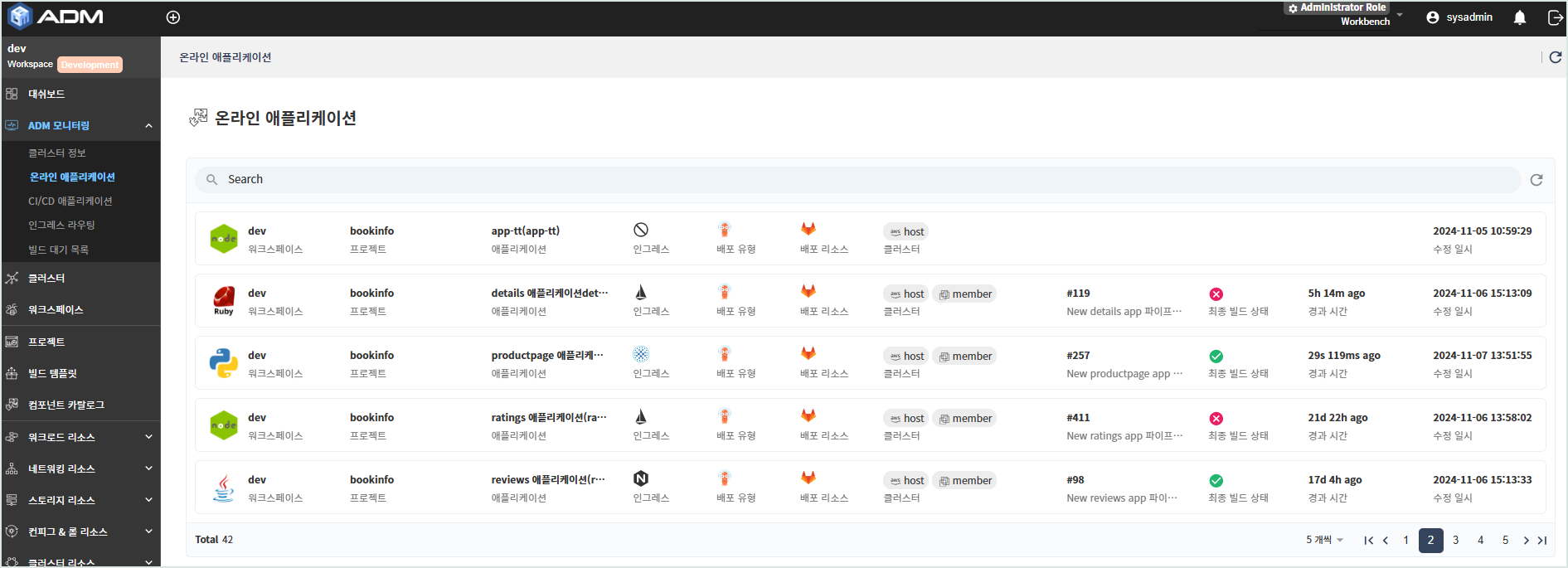This screenshot has height=568, width=1568.
Task: Open 인그레스 라우팅 submenu item
Action: coord(62,225)
